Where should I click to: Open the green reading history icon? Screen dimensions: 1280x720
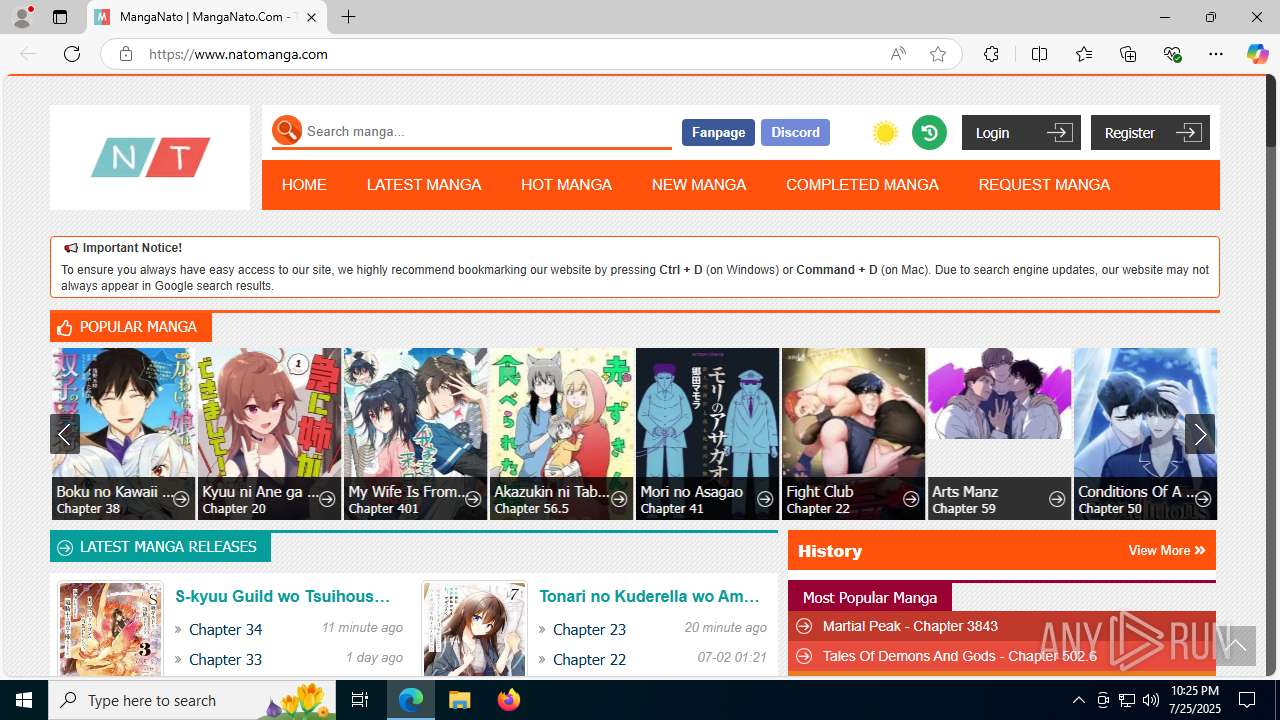(929, 132)
